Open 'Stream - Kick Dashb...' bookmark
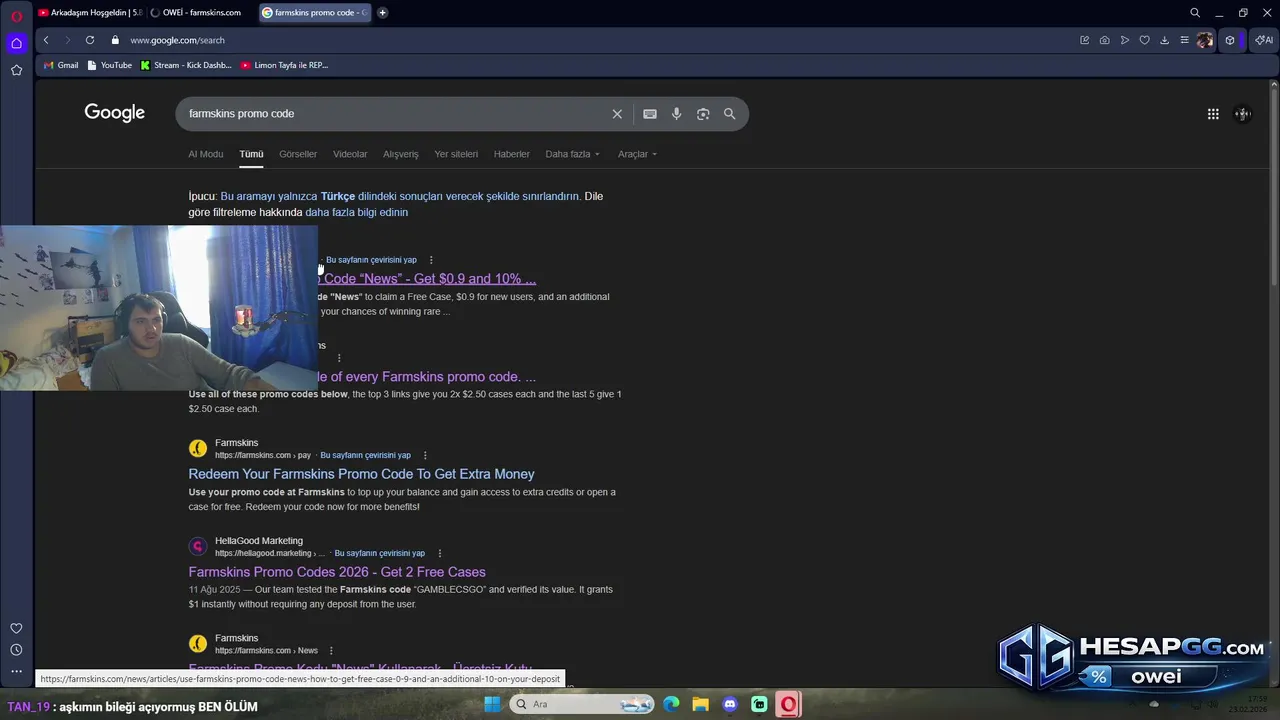Screen dimensions: 1280x720 click(186, 65)
